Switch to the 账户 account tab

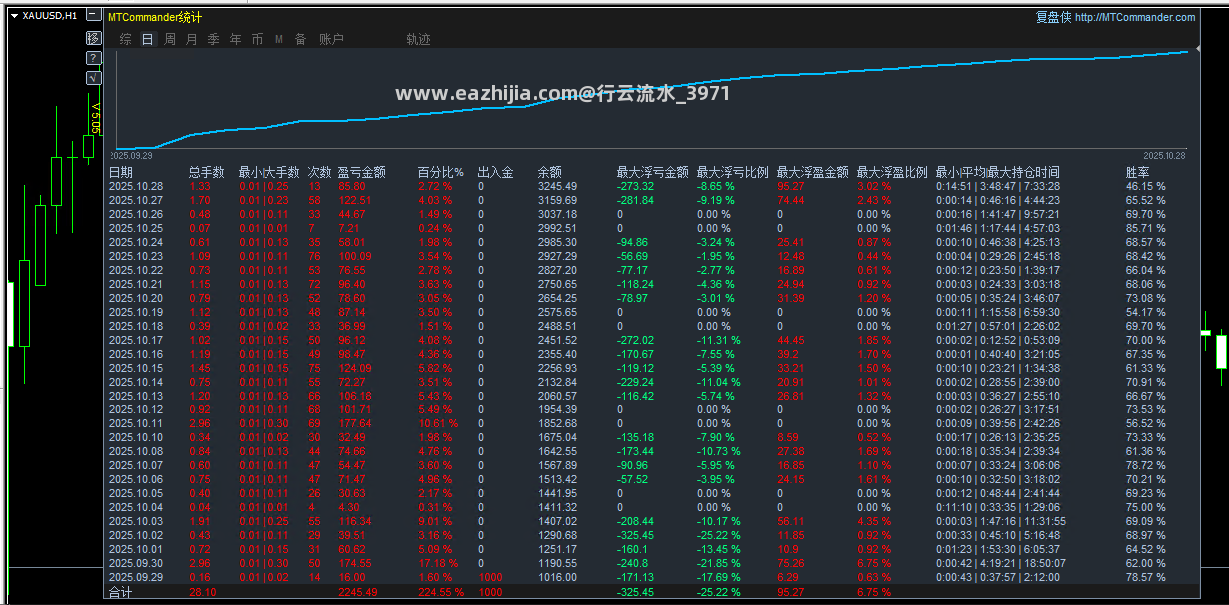coord(331,39)
